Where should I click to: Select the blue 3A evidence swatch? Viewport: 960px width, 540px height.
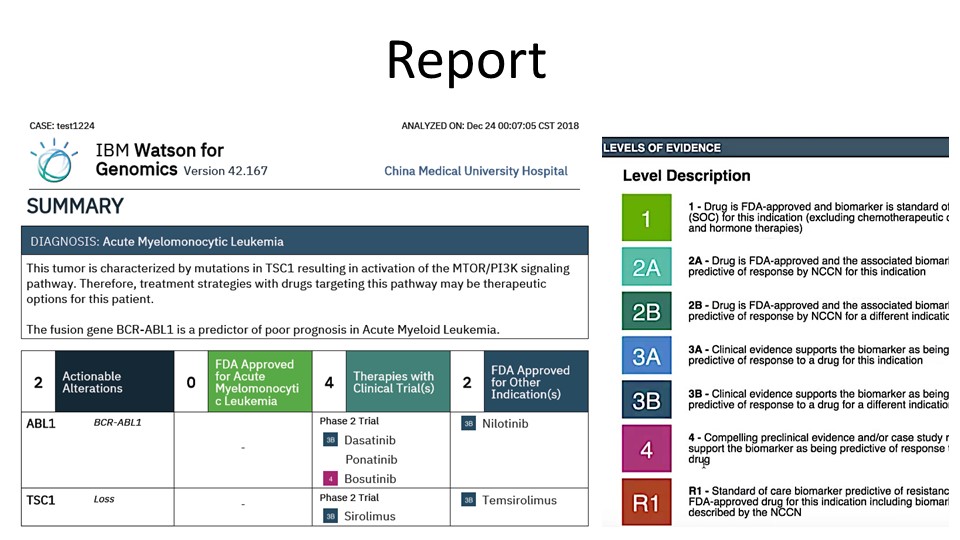(647, 355)
